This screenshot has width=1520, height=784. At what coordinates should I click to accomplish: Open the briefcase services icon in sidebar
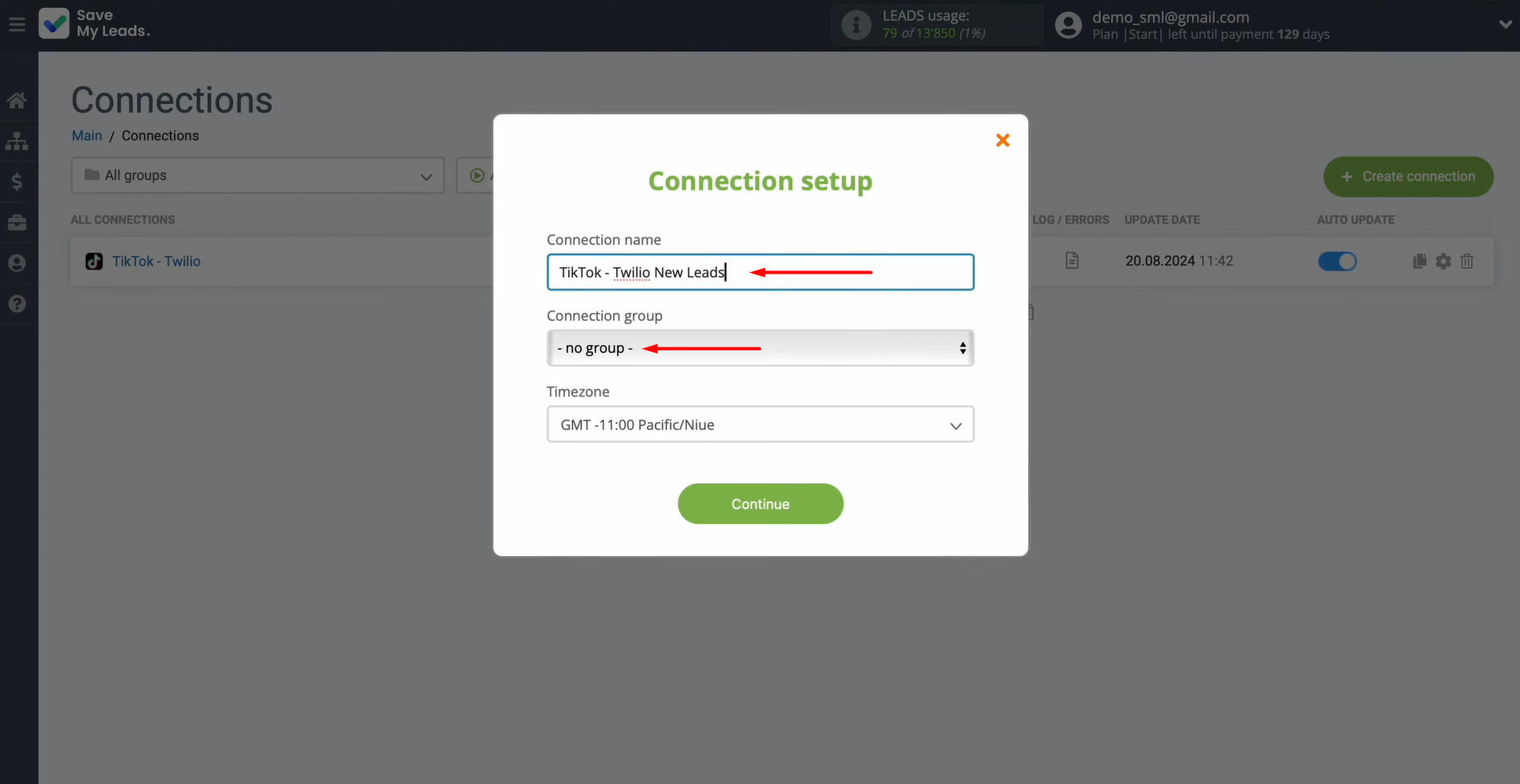17,222
